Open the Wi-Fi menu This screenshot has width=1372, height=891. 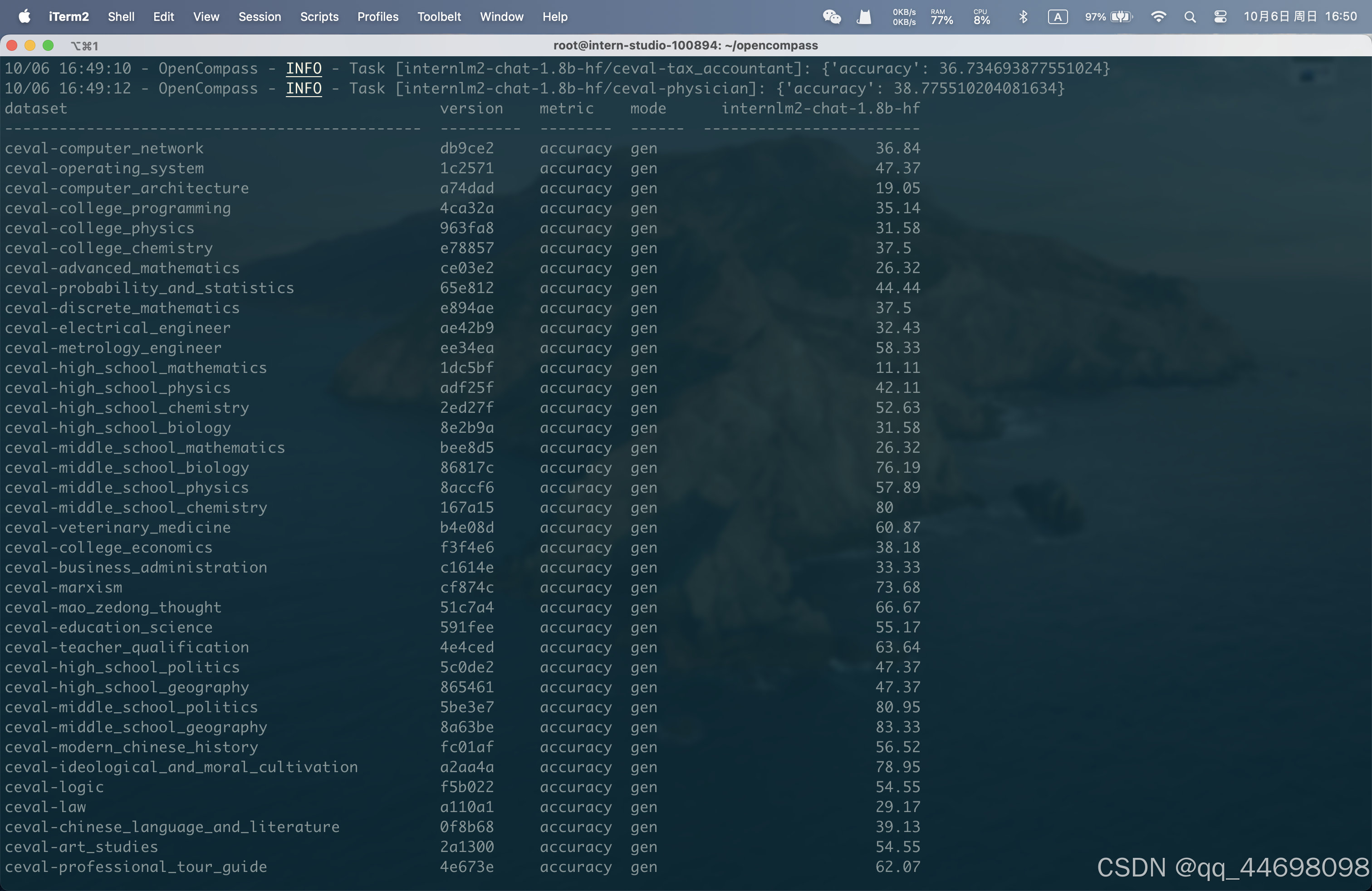(x=1159, y=17)
